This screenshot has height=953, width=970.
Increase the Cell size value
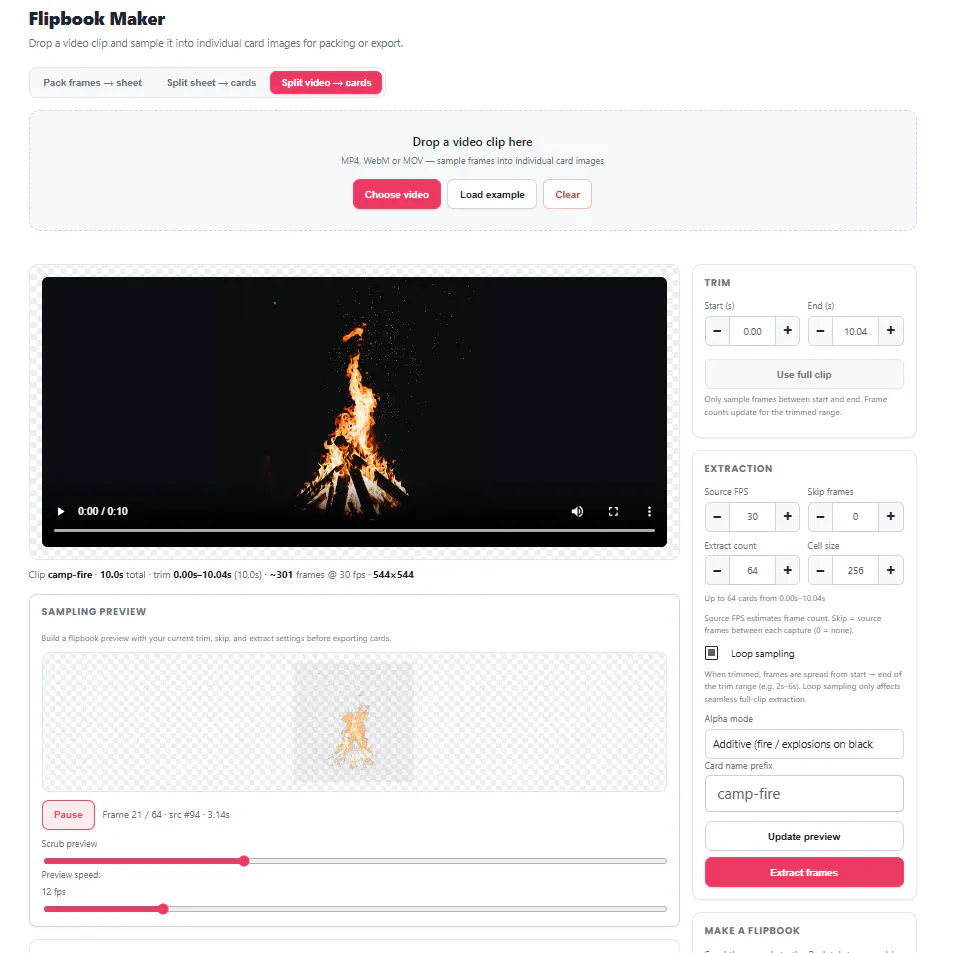coord(891,570)
